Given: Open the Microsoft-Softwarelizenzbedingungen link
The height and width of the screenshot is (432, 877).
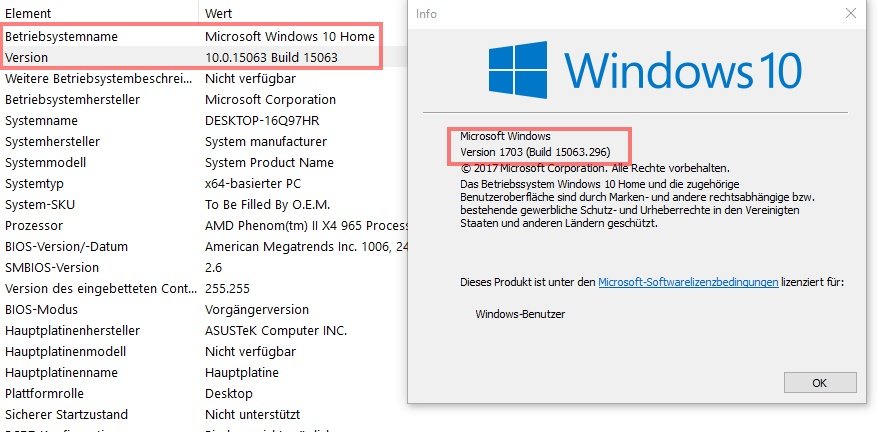Looking at the screenshot, I should (x=688, y=283).
